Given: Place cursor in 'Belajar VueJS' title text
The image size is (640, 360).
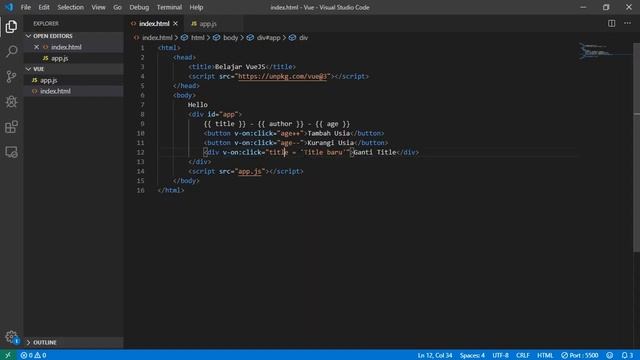Looking at the screenshot, I should (240, 67).
